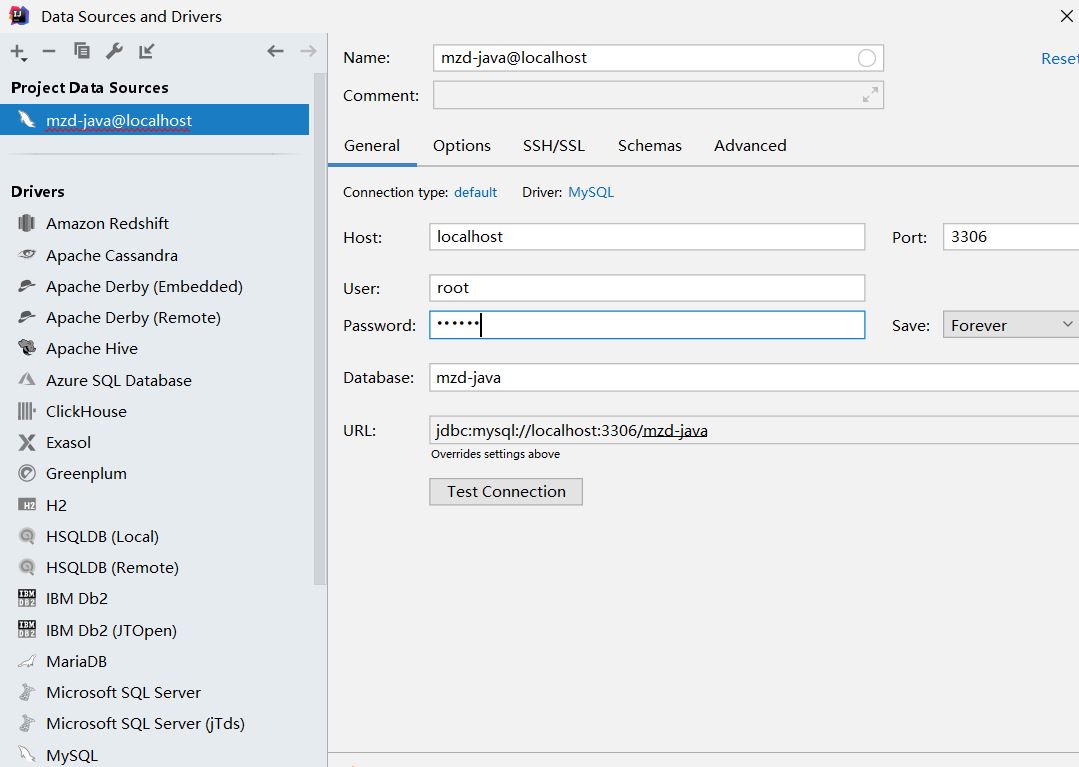The width and height of the screenshot is (1079, 767).
Task: Switch to the General tab
Action: coord(372,146)
